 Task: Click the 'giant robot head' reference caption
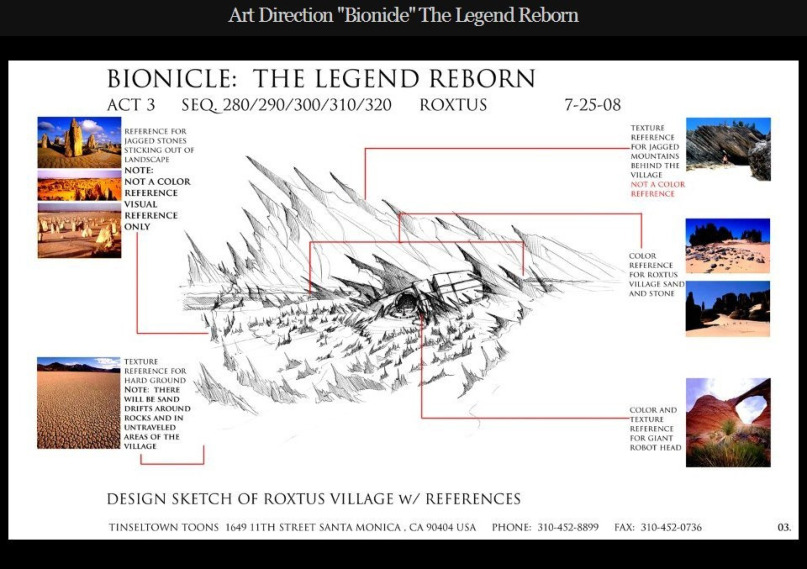coord(655,429)
